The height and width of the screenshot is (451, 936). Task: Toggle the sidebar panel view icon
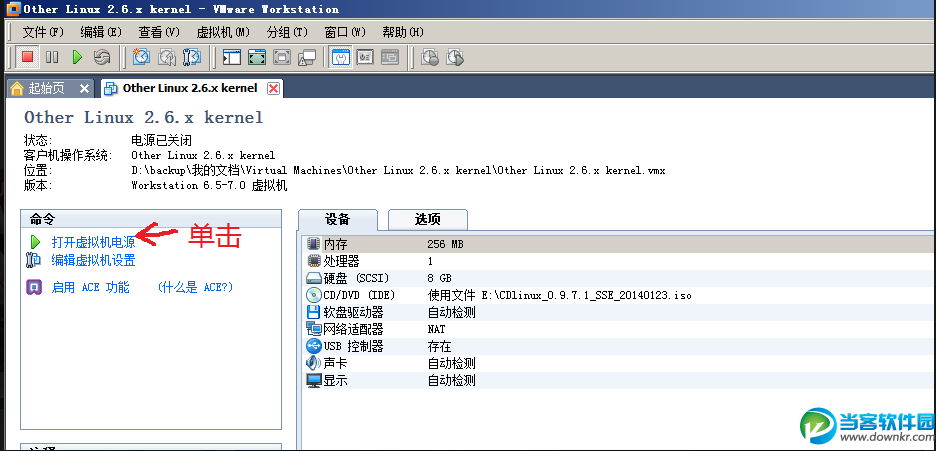pyautogui.click(x=232, y=57)
